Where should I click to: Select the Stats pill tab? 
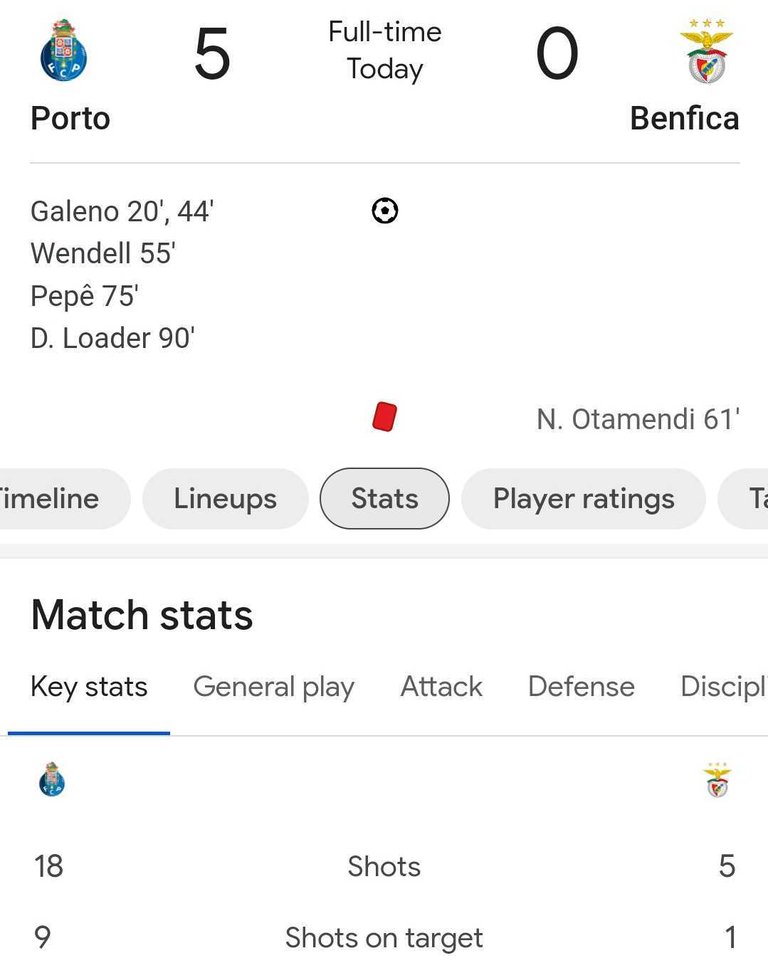[384, 499]
